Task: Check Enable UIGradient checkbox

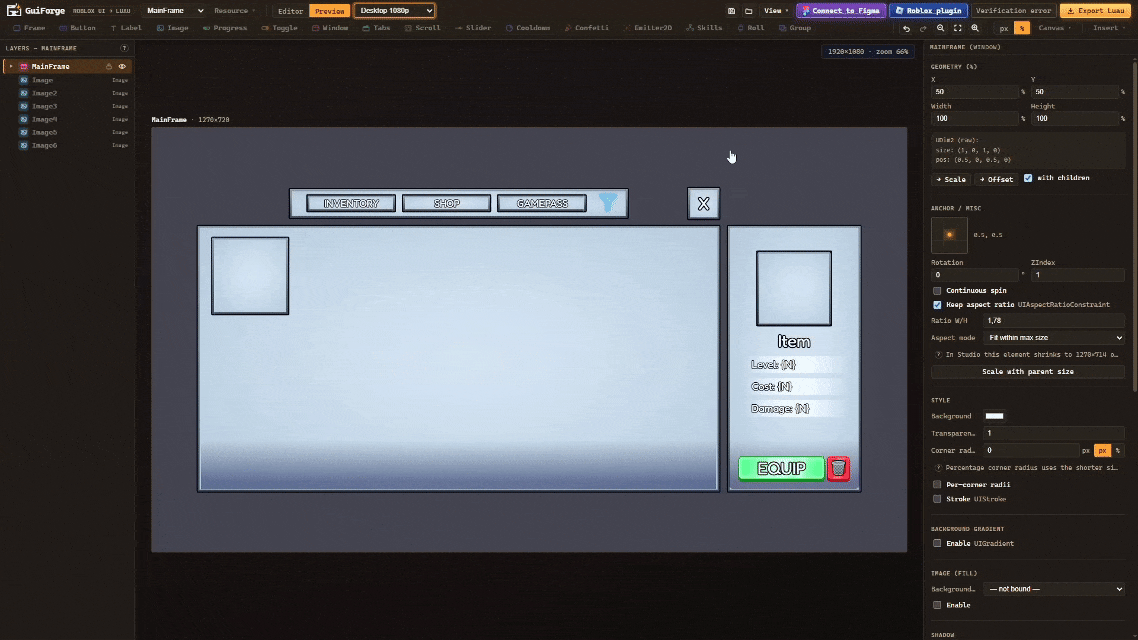Action: click(x=937, y=543)
